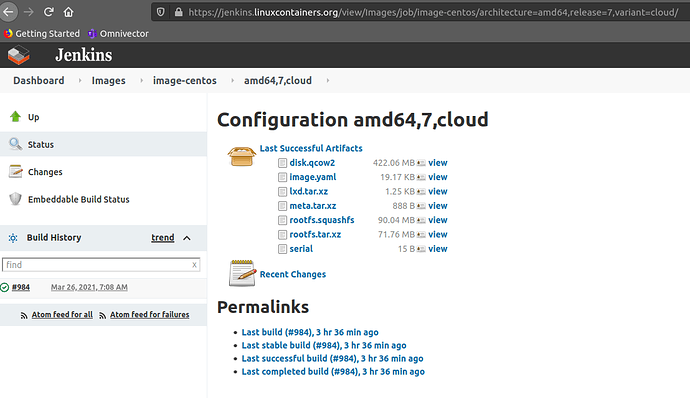Click the green Up arrow icon
The width and height of the screenshot is (690, 398).
click(15, 117)
